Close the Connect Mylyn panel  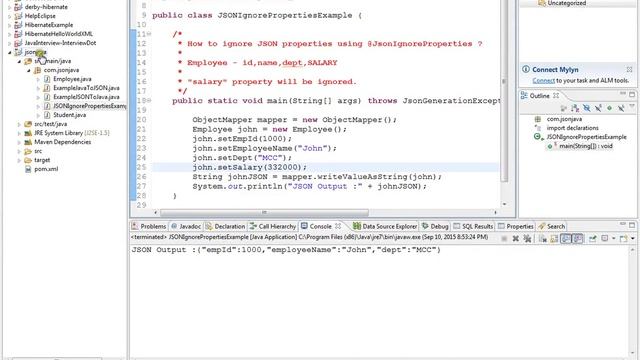[x=629, y=69]
